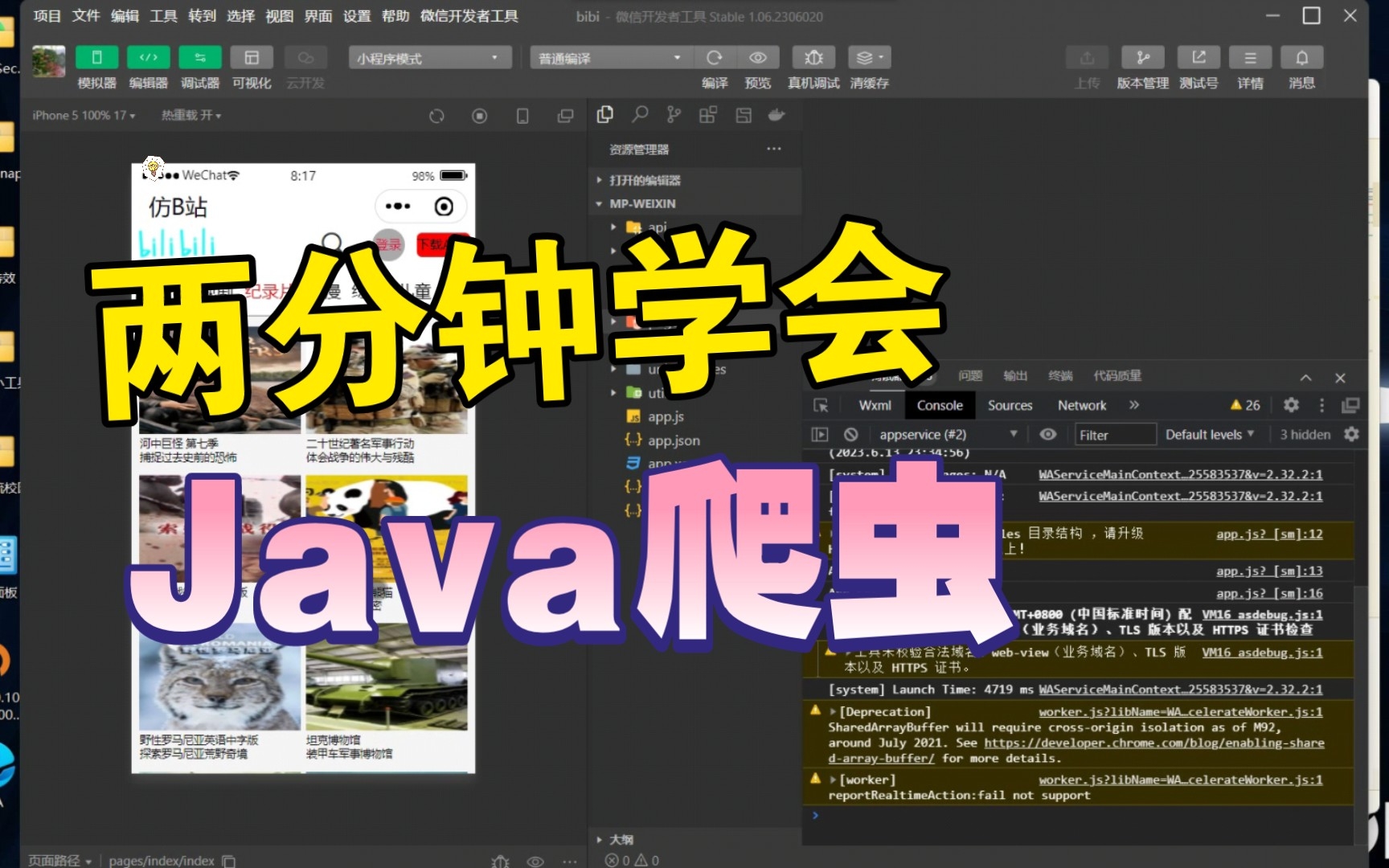Viewport: 1389px width, 868px height.
Task: Open DevTools settings gear
Action: coord(1290,405)
